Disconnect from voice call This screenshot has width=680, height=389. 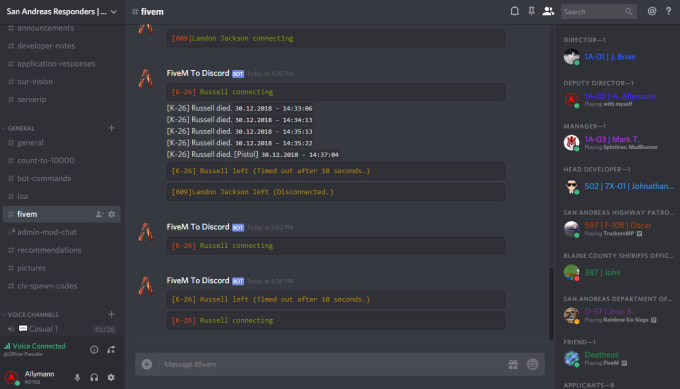point(111,350)
